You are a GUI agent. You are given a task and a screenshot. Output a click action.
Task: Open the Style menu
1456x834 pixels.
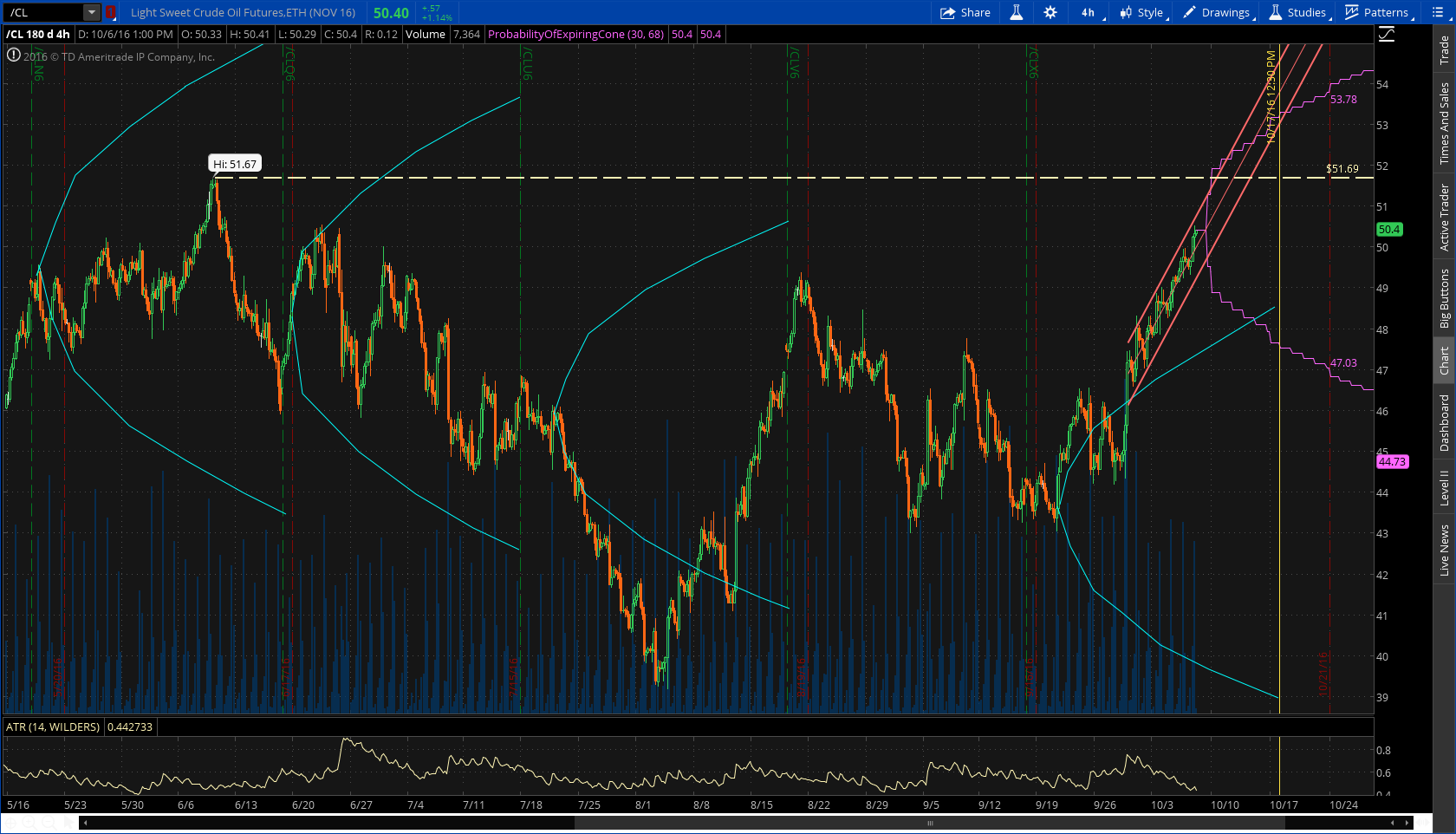tap(1143, 12)
